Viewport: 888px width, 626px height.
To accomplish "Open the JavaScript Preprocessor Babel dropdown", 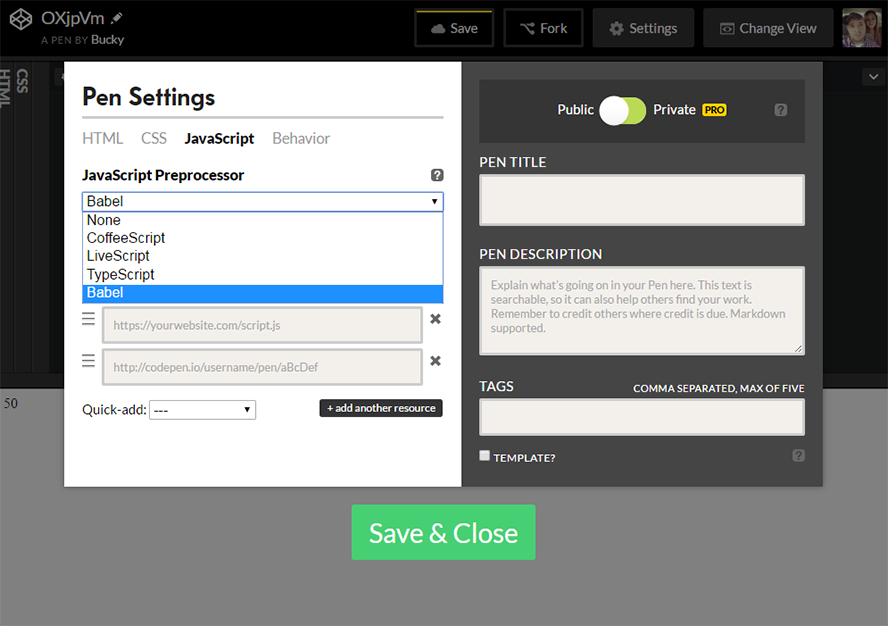I will tap(263, 202).
